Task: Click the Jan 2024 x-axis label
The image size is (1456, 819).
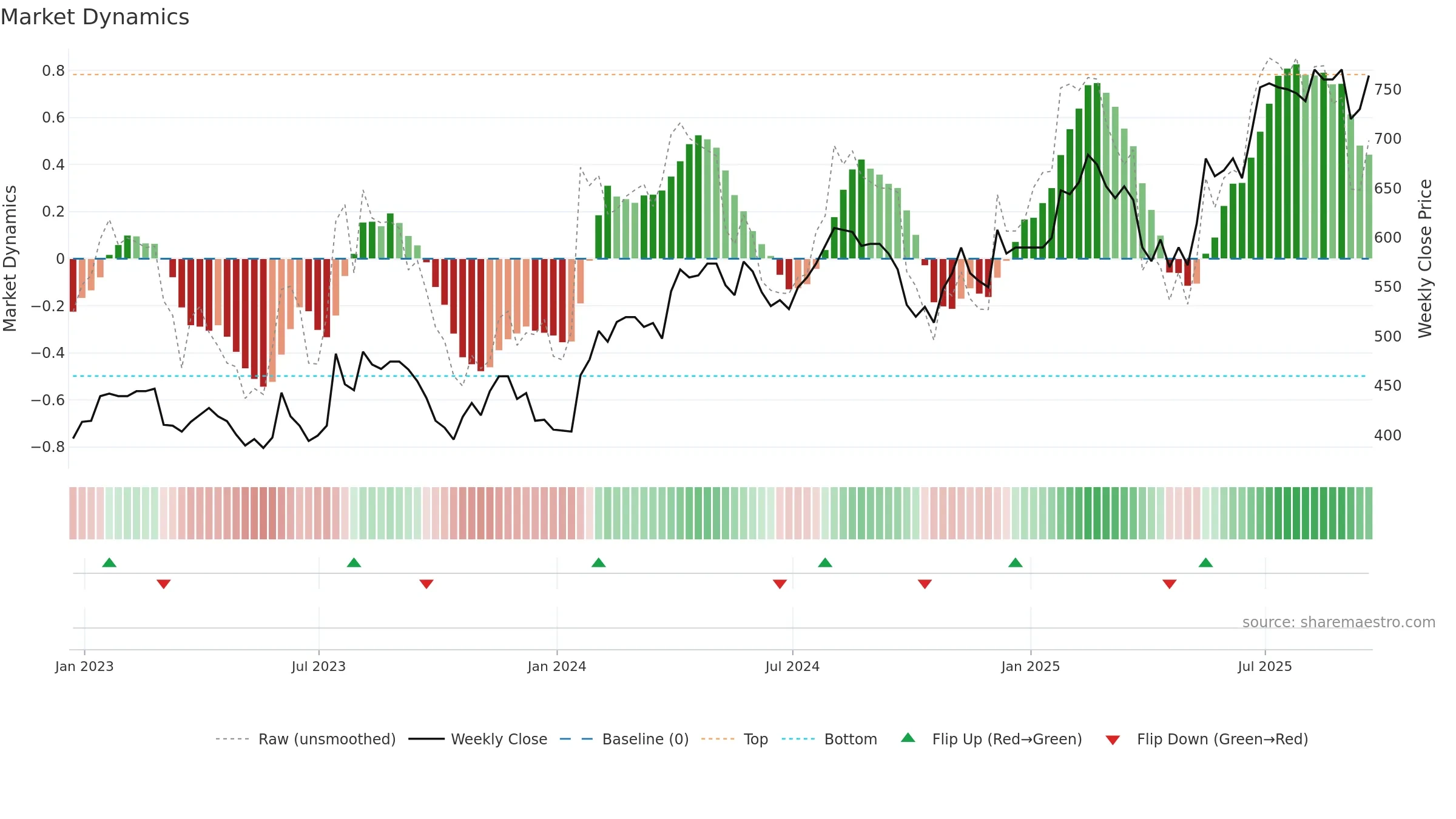Action: point(557,666)
